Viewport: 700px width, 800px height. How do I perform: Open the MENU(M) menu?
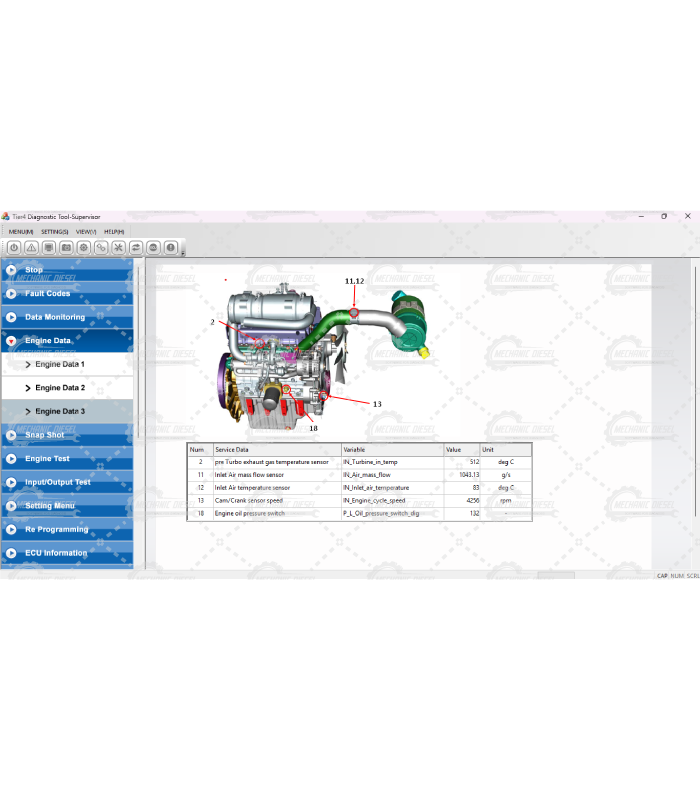[20, 231]
